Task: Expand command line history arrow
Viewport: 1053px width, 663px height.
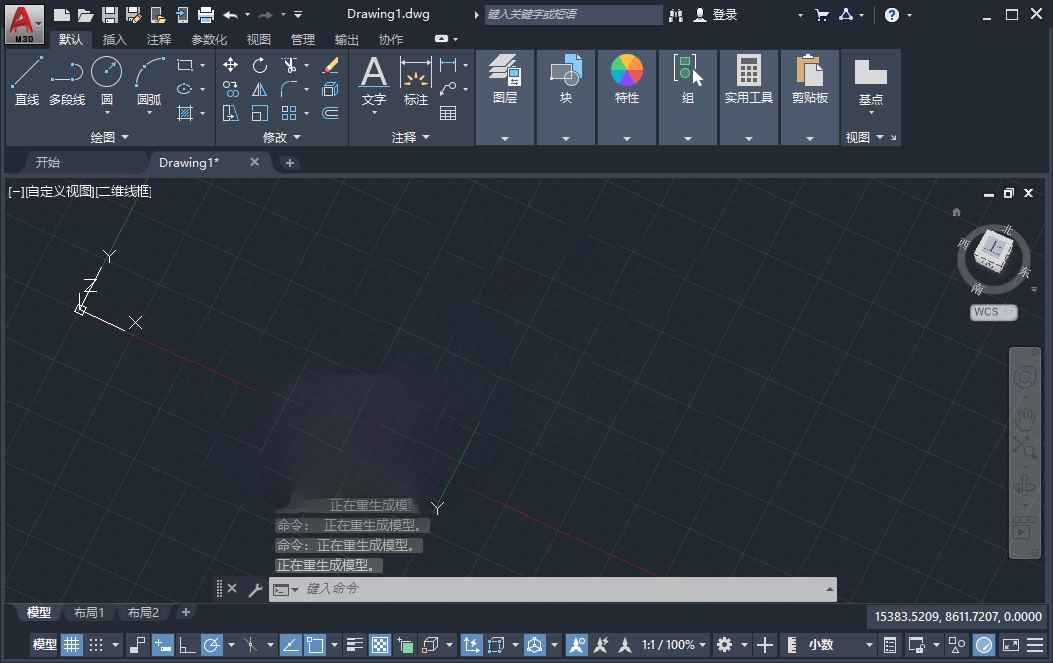Action: click(x=829, y=589)
